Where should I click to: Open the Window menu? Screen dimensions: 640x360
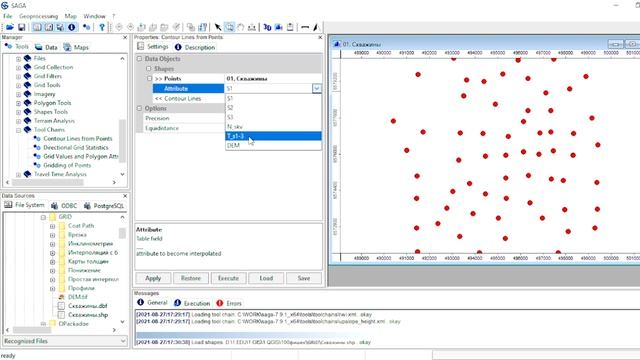[x=94, y=16]
